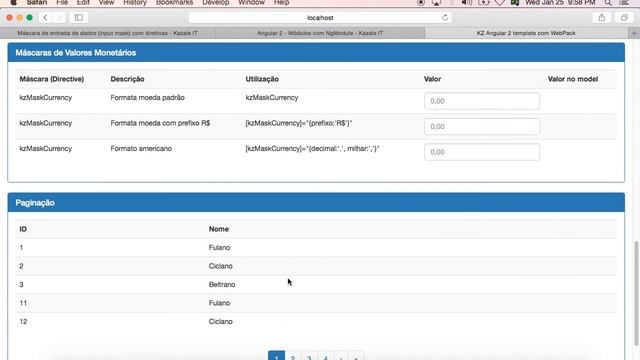
Task: Click Ciclano in row ID 12
Action: 220,322
